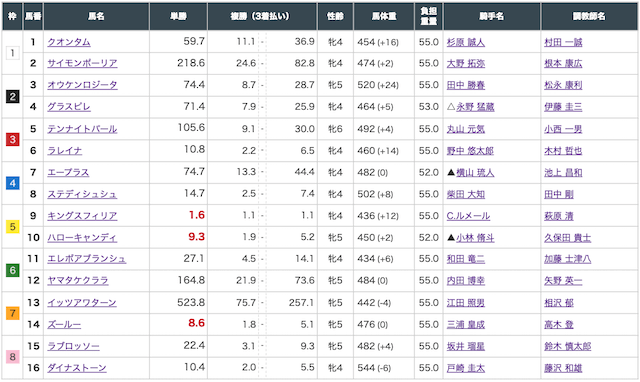Open trainer link 加藤 士津八

568,259
